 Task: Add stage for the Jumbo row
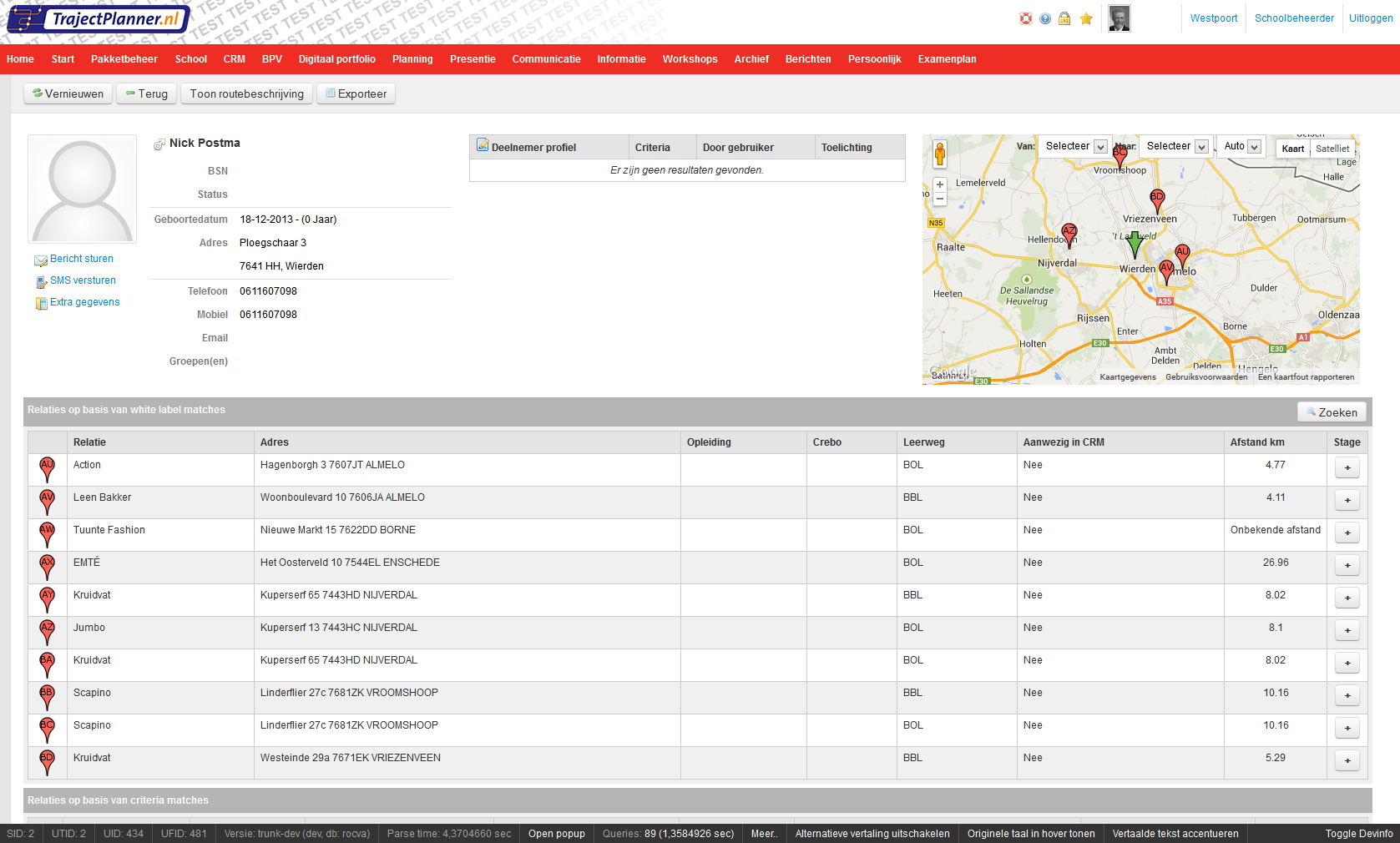click(x=1347, y=630)
